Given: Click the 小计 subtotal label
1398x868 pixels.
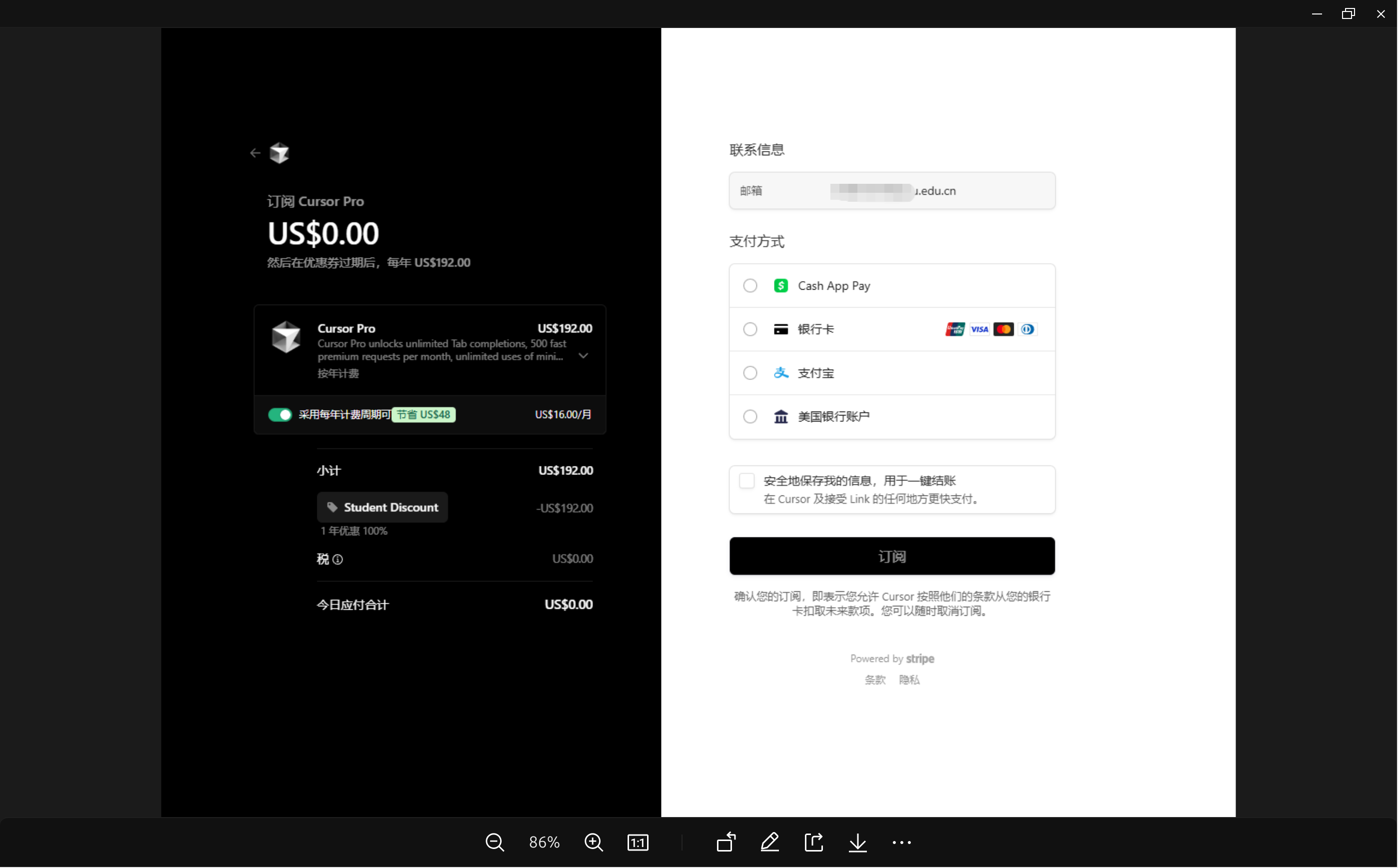Looking at the screenshot, I should tap(329, 471).
